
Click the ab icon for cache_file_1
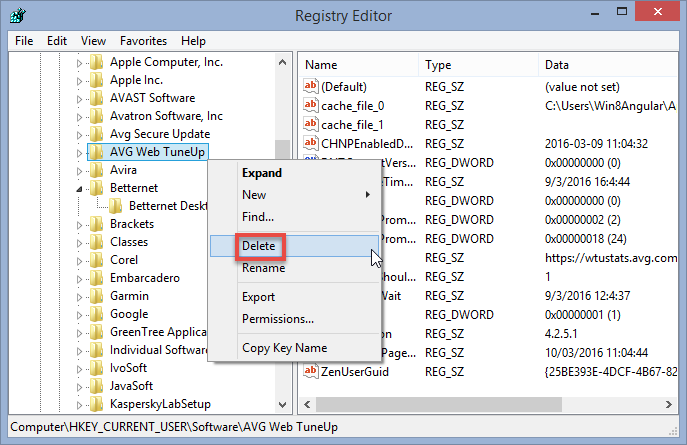click(x=311, y=124)
